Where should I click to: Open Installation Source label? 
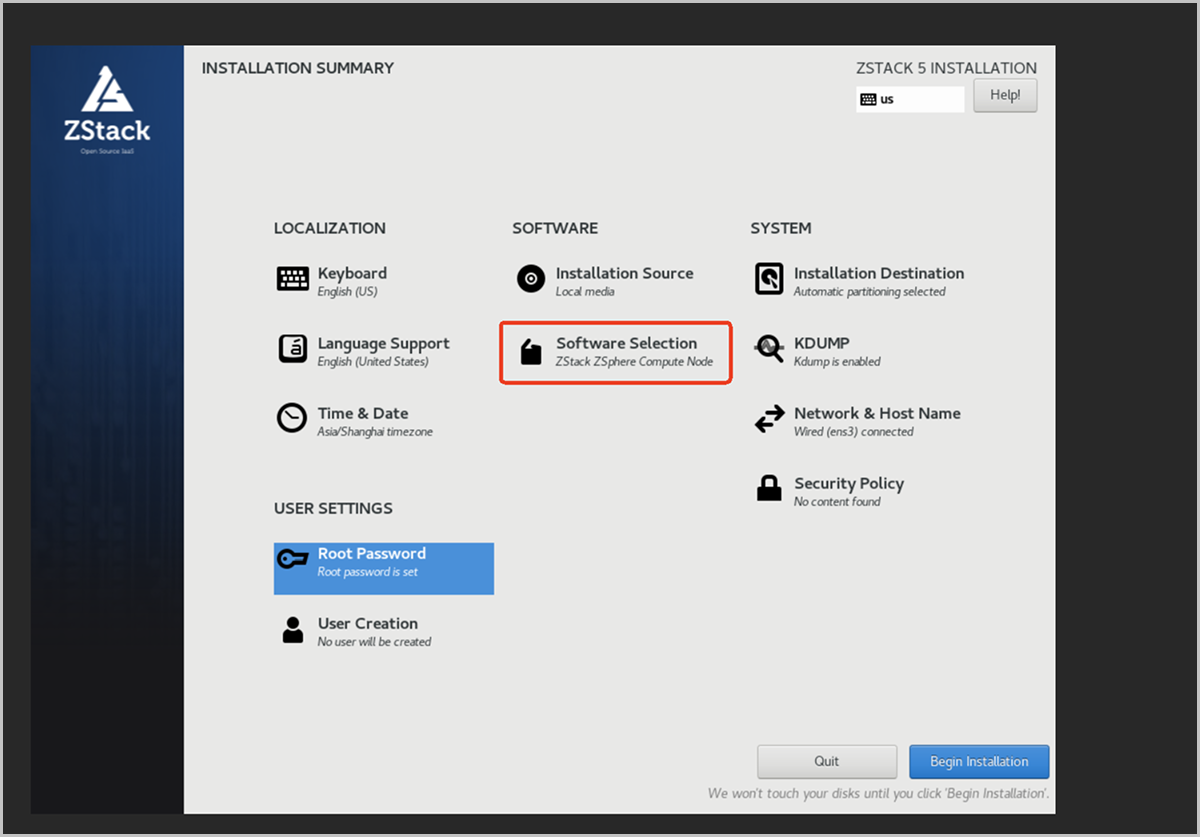point(624,273)
